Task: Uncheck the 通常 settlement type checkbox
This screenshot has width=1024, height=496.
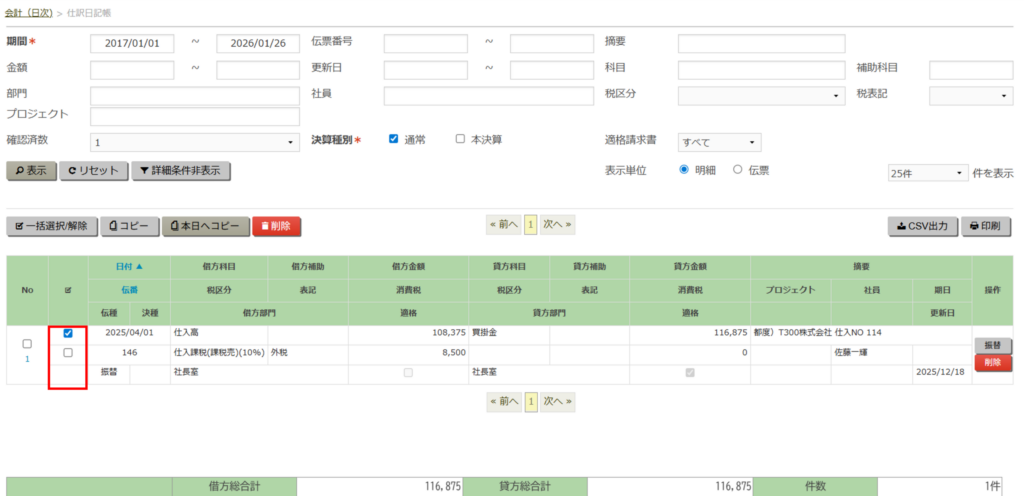Action: (x=394, y=139)
